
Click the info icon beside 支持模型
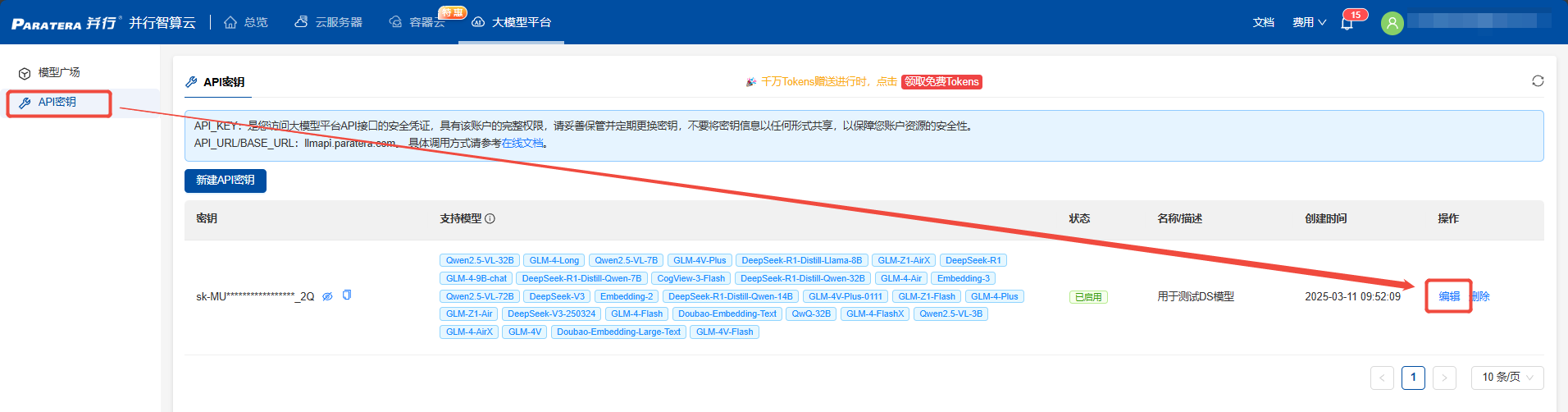tap(490, 218)
